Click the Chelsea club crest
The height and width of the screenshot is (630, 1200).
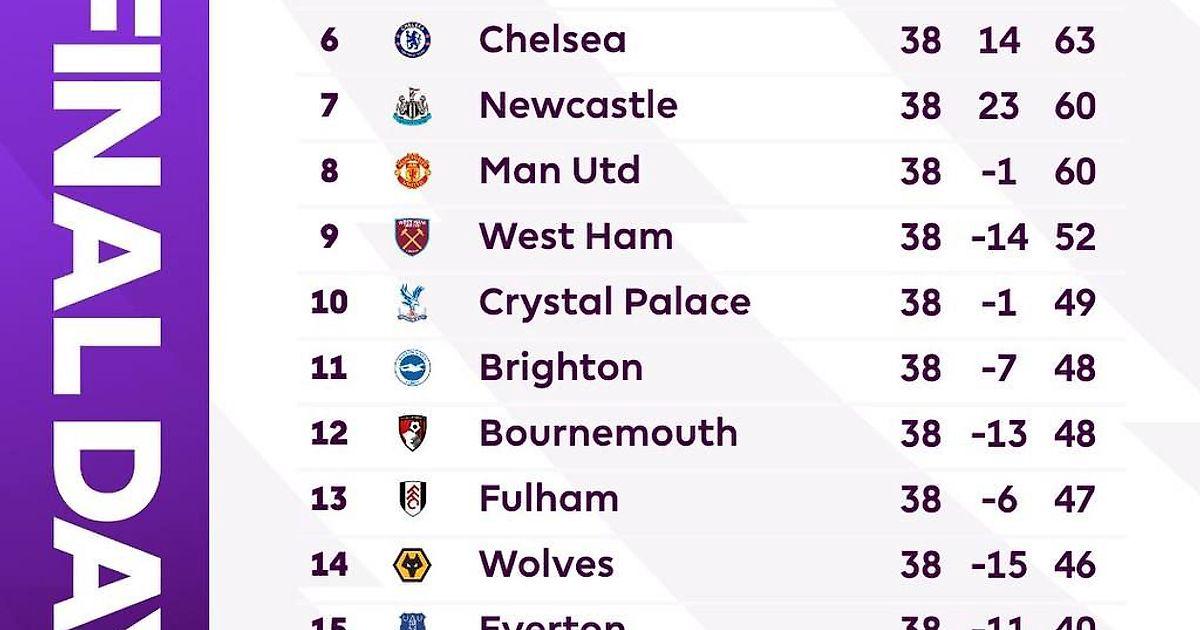click(412, 40)
